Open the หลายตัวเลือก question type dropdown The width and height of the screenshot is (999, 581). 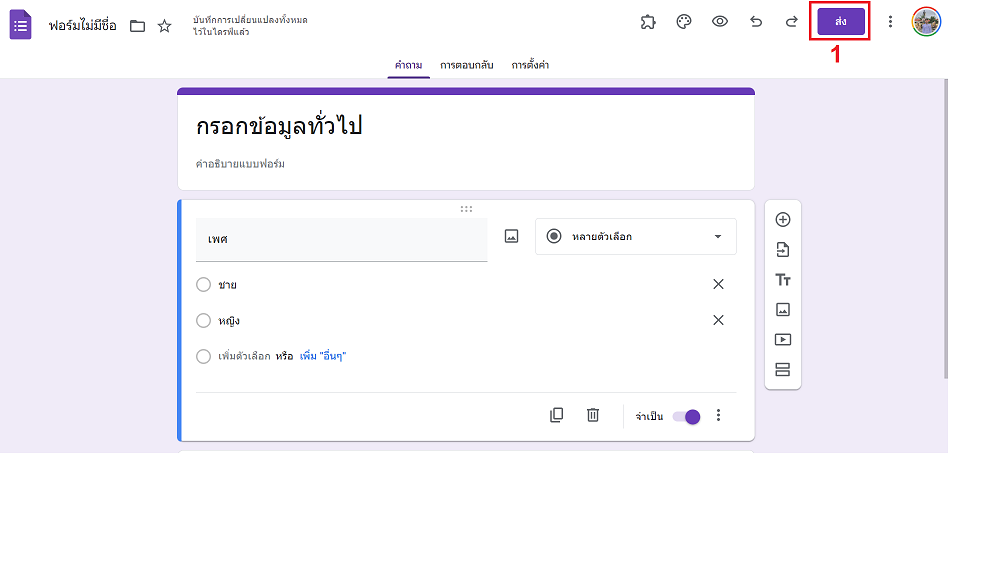(636, 236)
